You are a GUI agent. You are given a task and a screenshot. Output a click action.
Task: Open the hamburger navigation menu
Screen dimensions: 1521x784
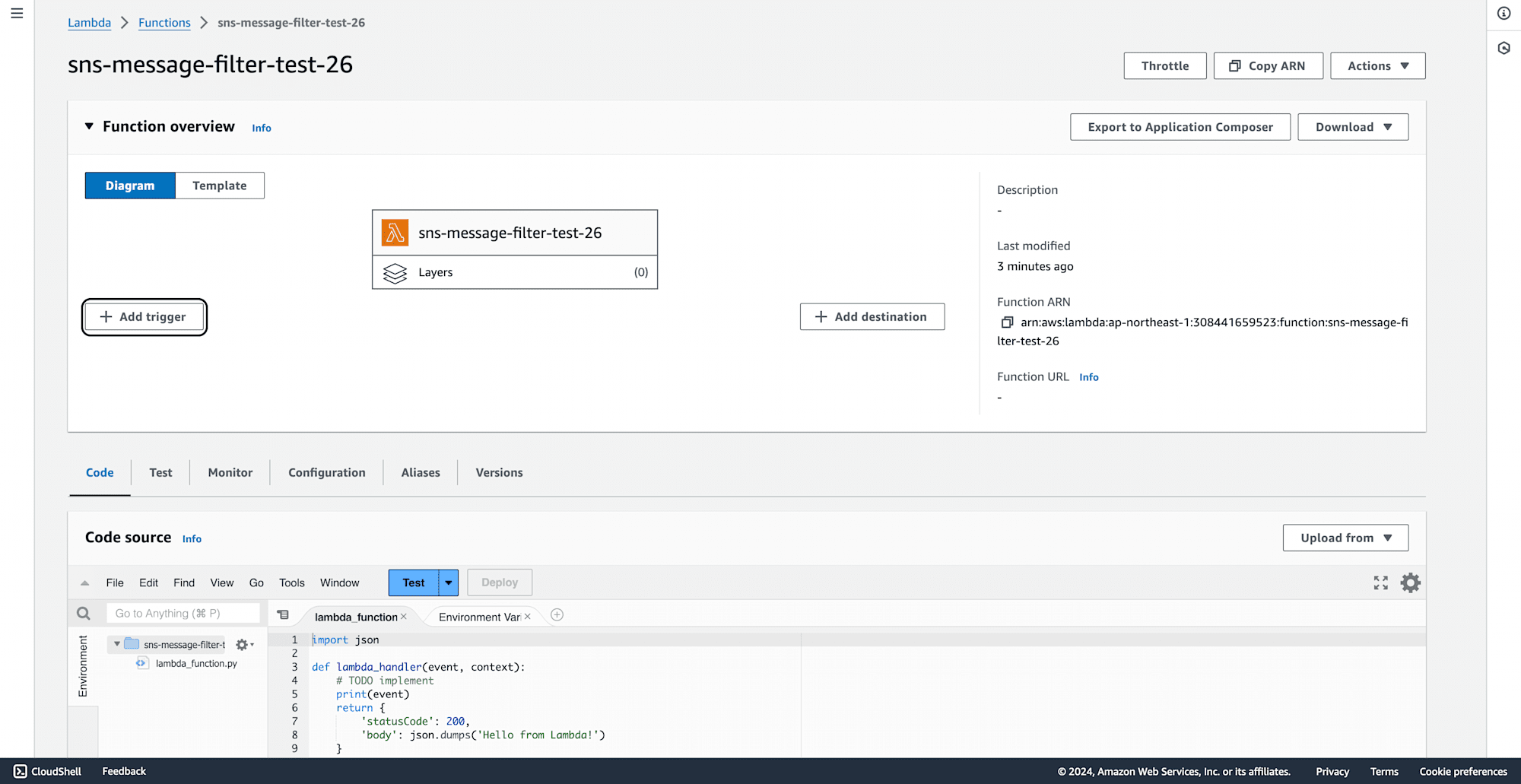point(17,13)
